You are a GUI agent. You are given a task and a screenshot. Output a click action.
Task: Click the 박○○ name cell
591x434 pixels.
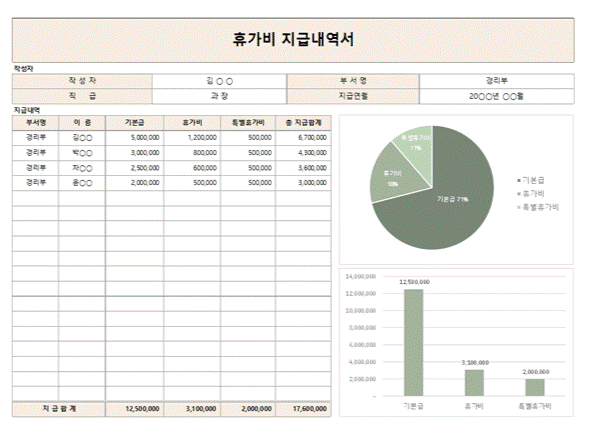82,153
